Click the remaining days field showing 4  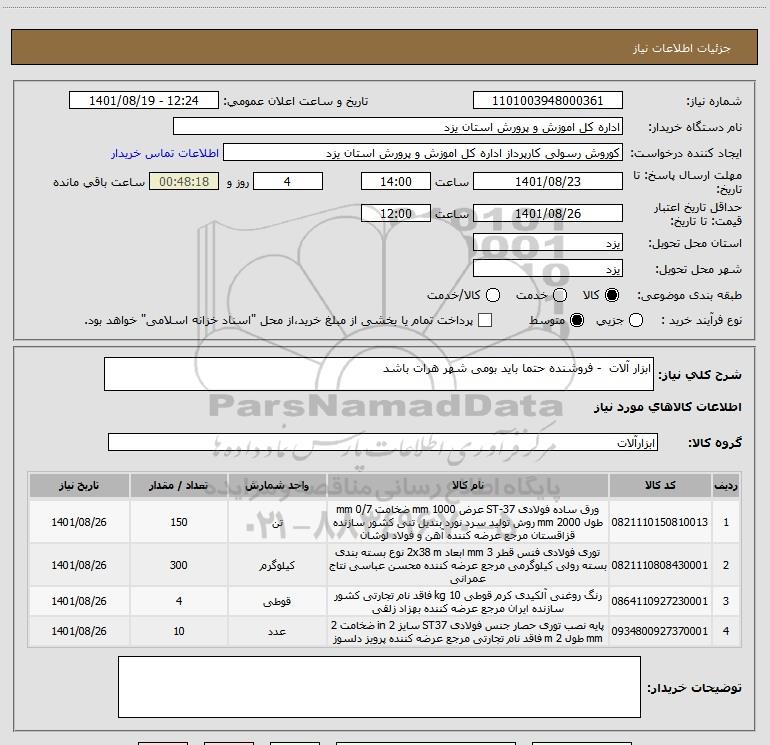coord(288,181)
